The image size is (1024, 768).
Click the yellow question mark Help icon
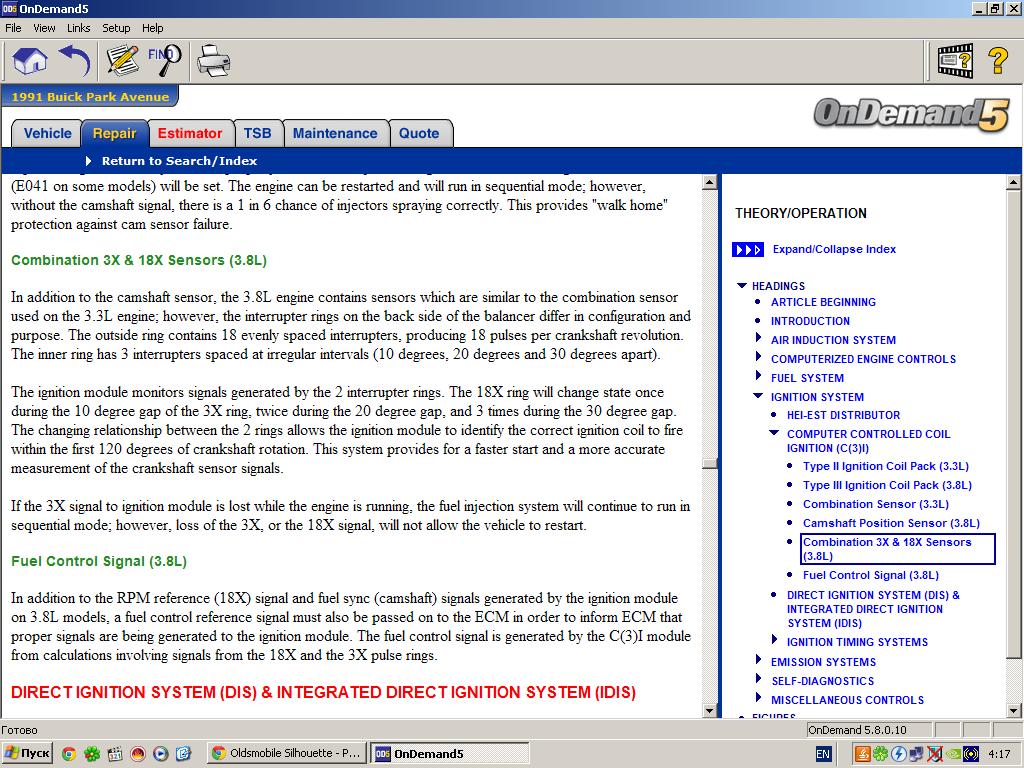[x=997, y=60]
